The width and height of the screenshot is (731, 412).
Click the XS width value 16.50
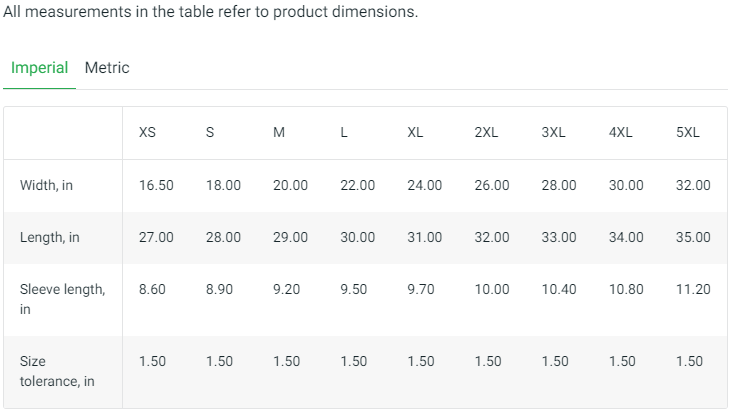coord(156,185)
